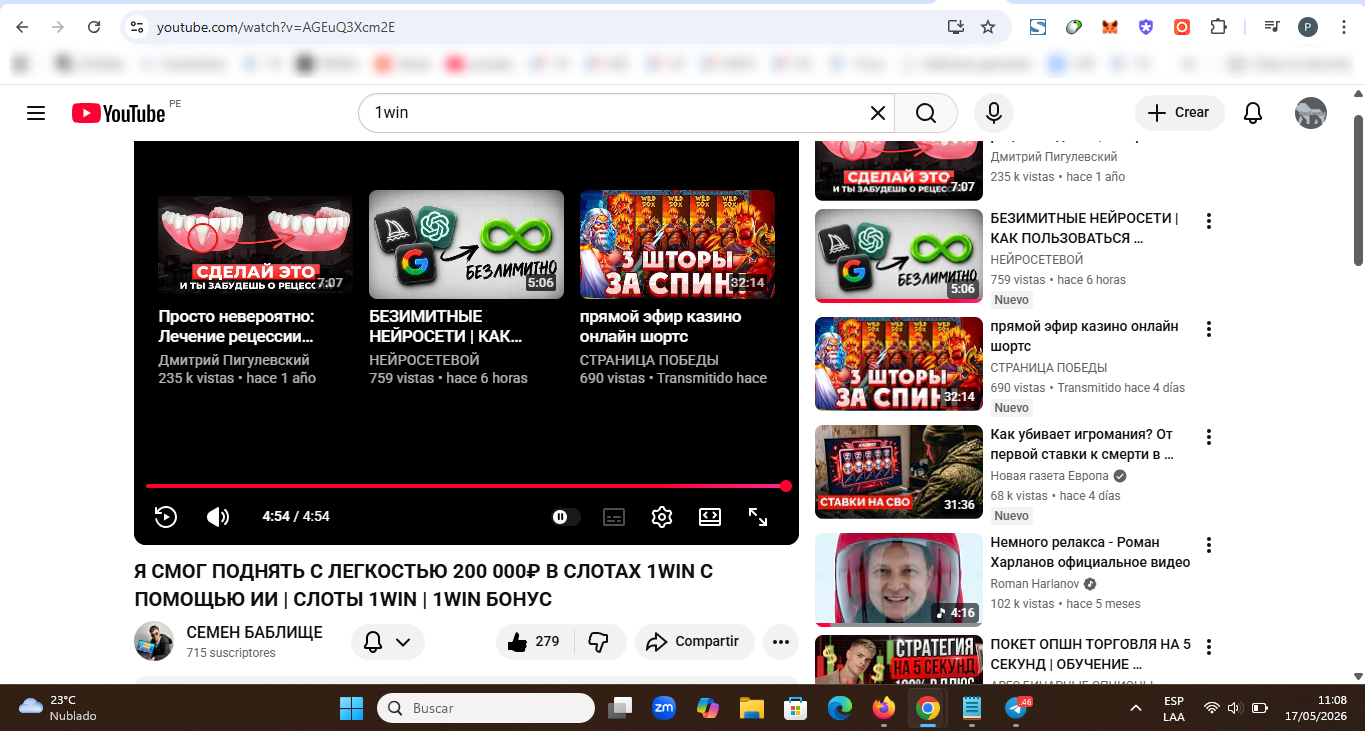
Task: Click the Compartir share button
Action: pos(694,642)
